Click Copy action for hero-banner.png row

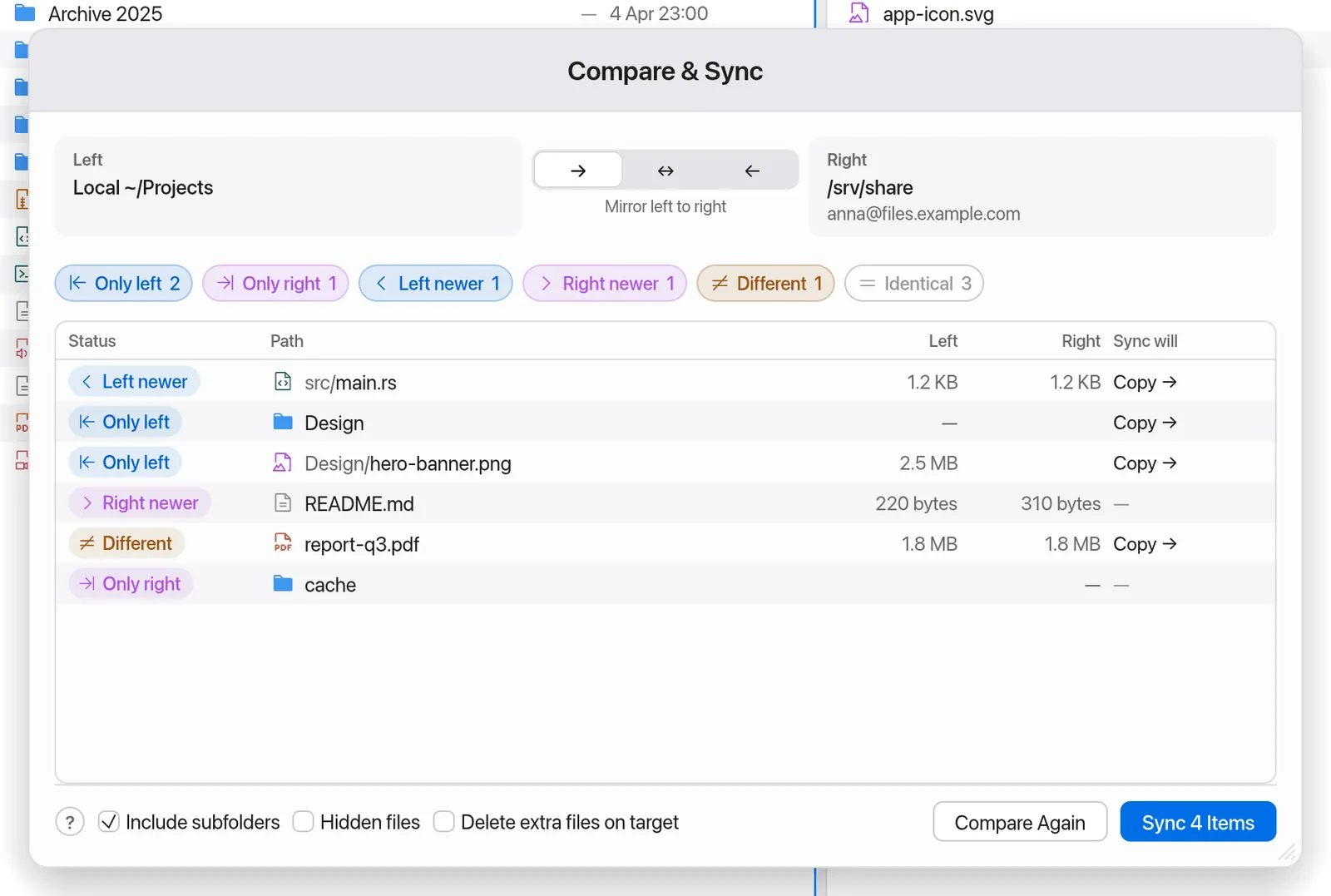tap(1145, 463)
